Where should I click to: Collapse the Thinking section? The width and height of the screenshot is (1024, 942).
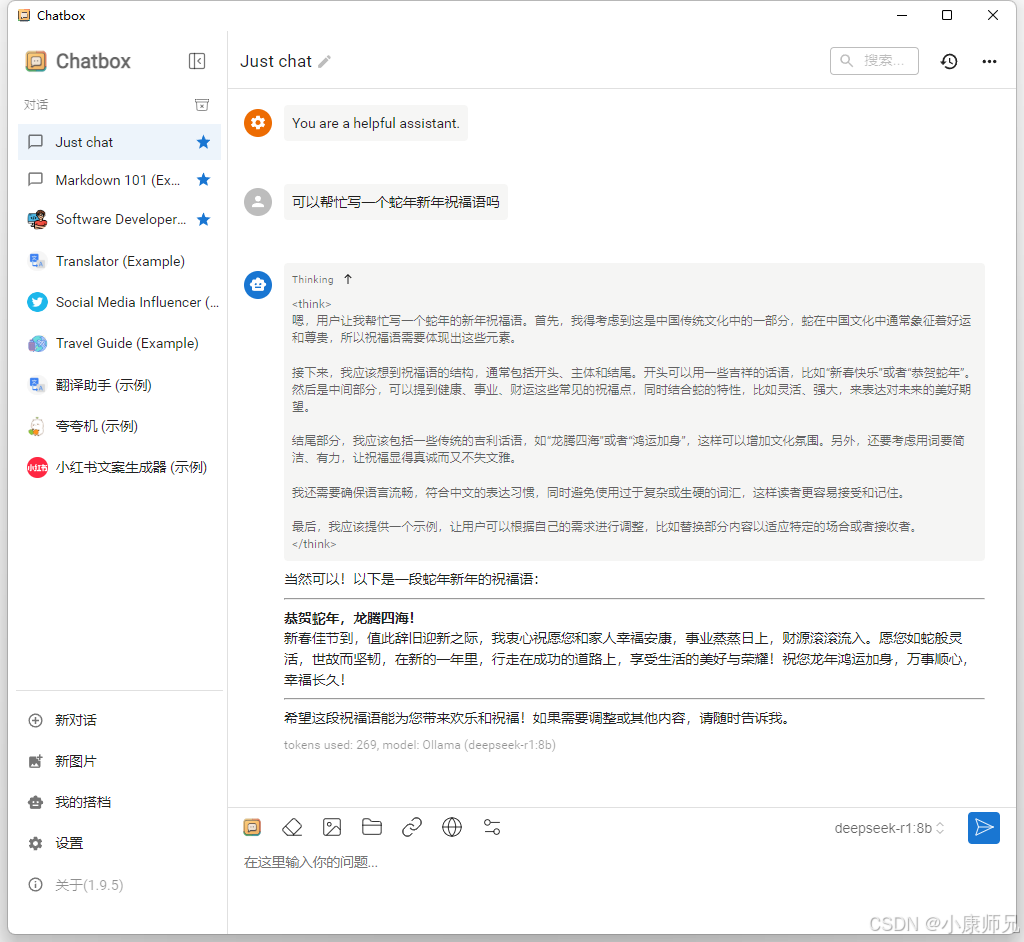tap(347, 279)
